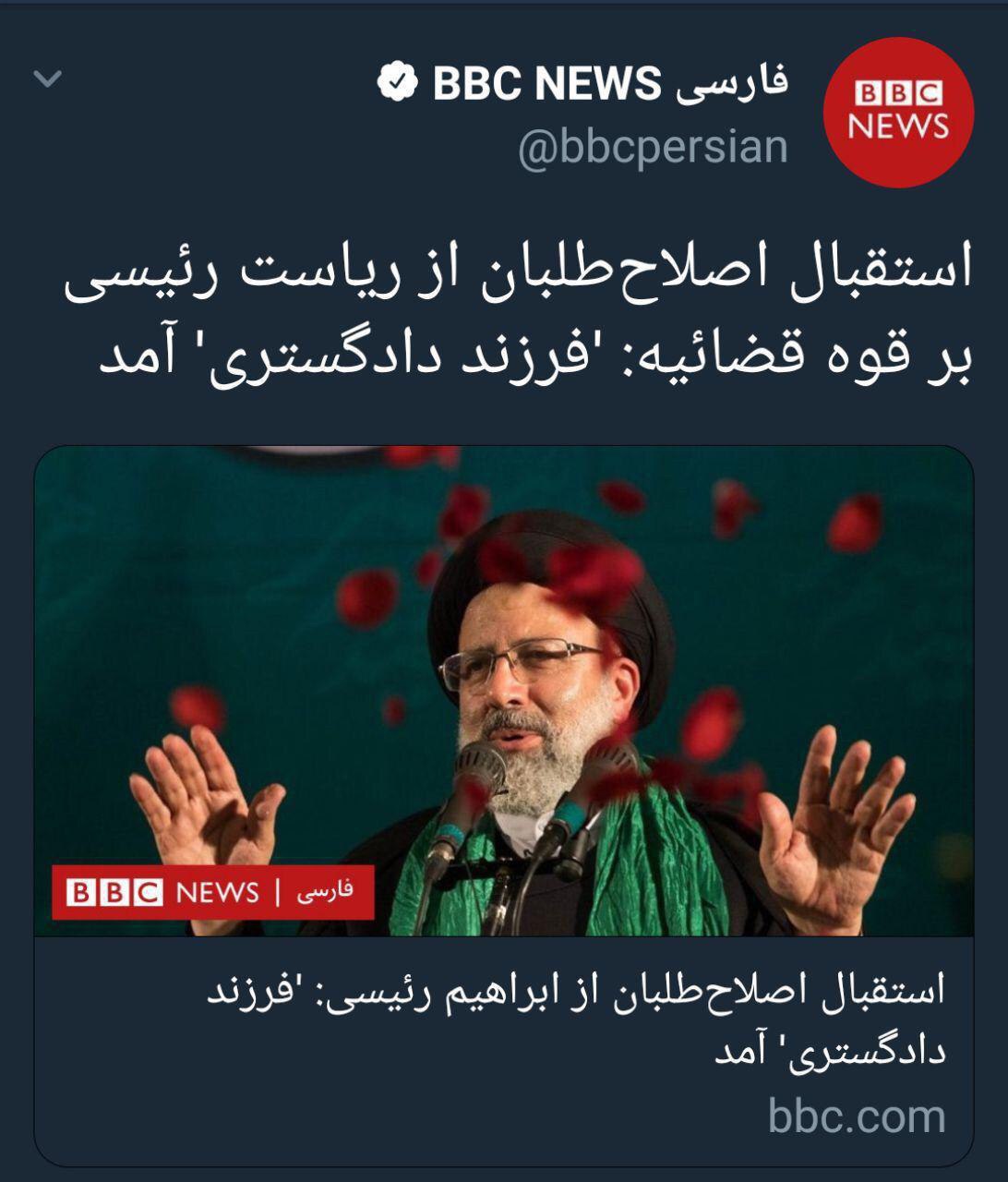Screen dimensions: 1008x1182
Task: Click the BBC blocks in the red avatar logo
Action: coord(898,92)
